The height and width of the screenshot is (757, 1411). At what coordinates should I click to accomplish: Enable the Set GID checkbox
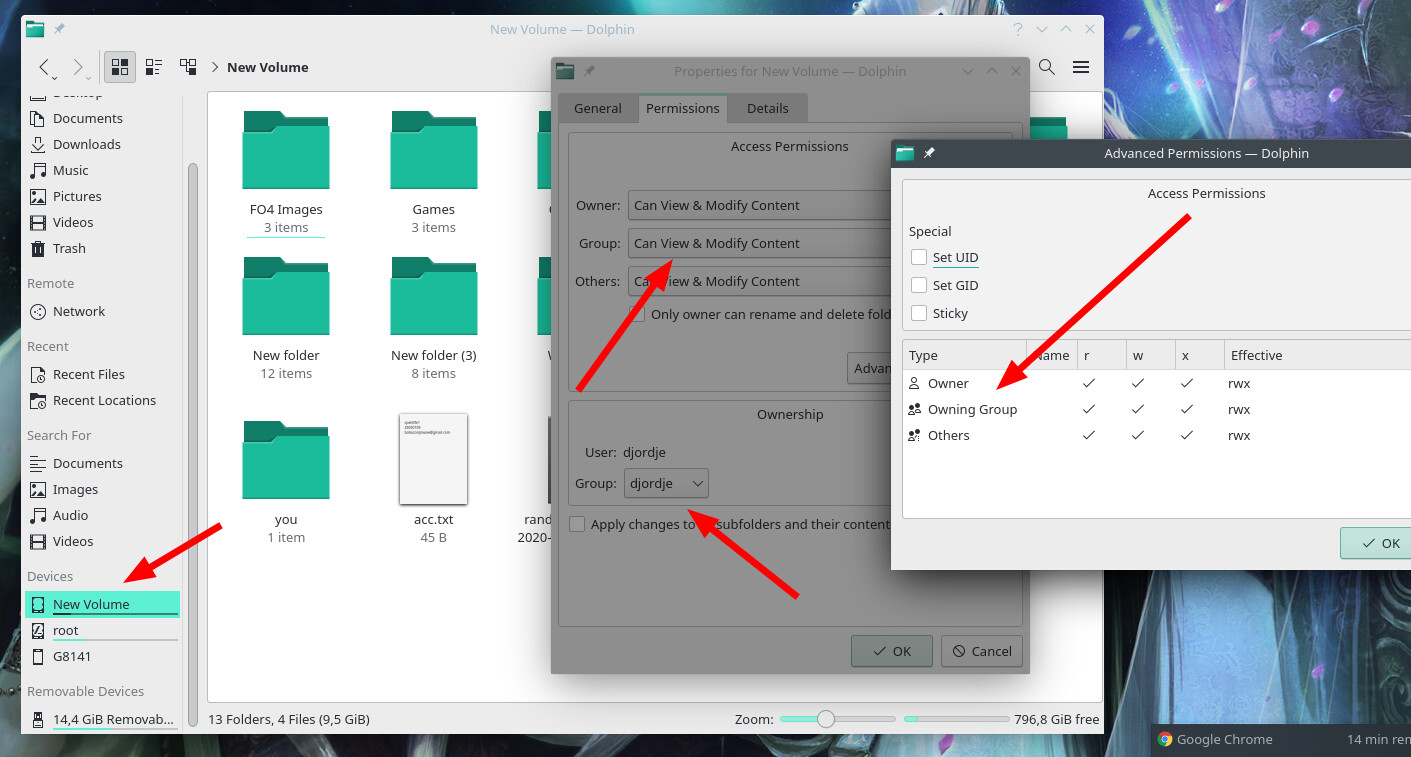click(919, 285)
